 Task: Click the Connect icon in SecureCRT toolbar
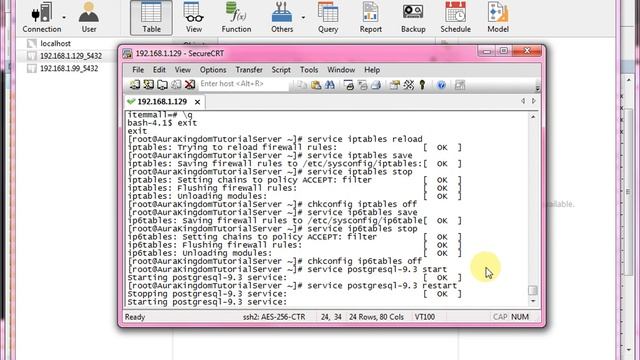click(x=135, y=84)
